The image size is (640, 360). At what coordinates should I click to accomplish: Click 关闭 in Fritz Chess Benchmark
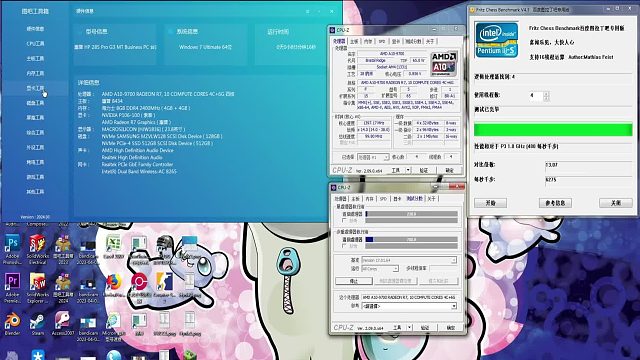[x=616, y=203]
